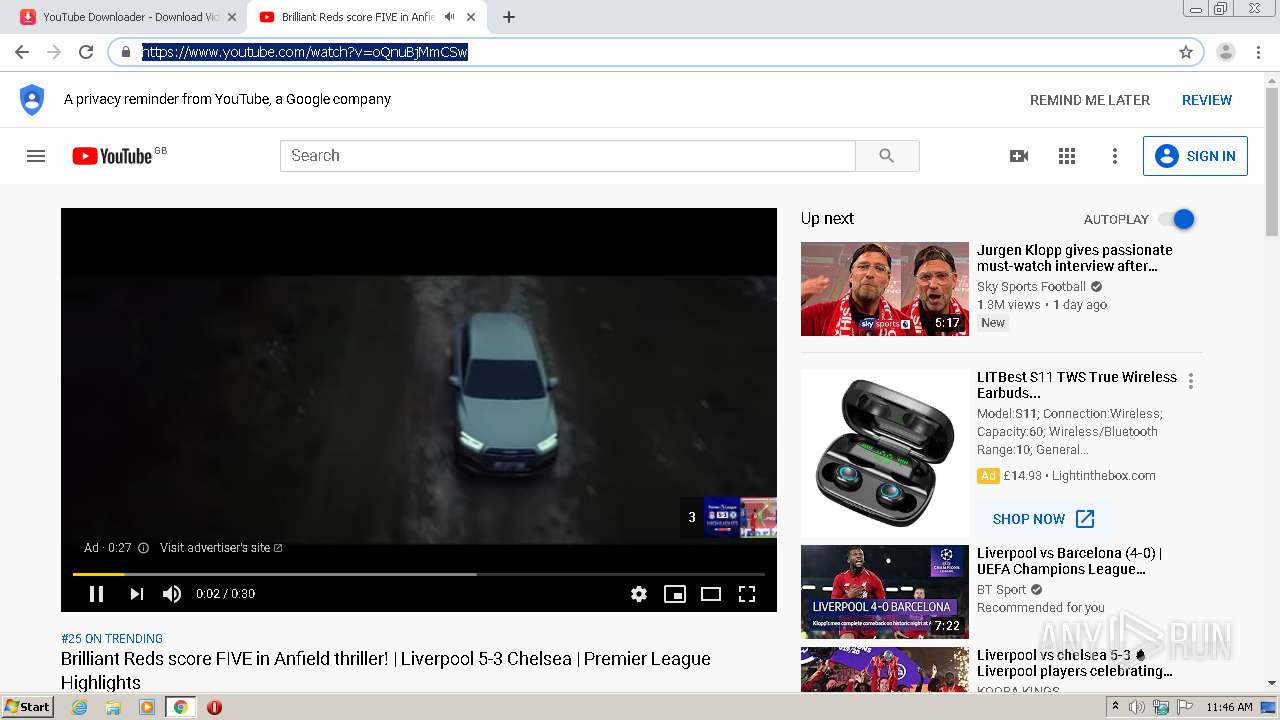Click SHOP NOW button
1280x720 pixels.
tap(1043, 519)
